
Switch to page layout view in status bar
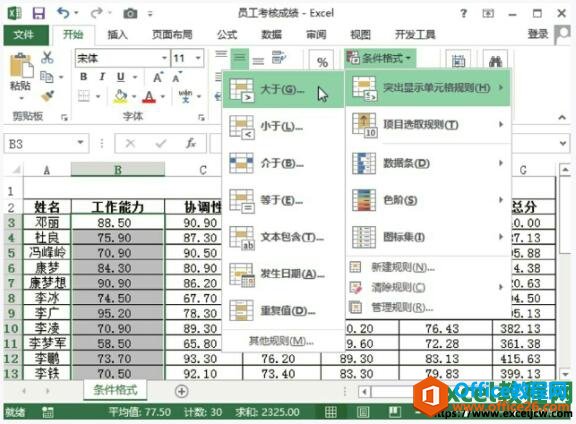coord(363,412)
